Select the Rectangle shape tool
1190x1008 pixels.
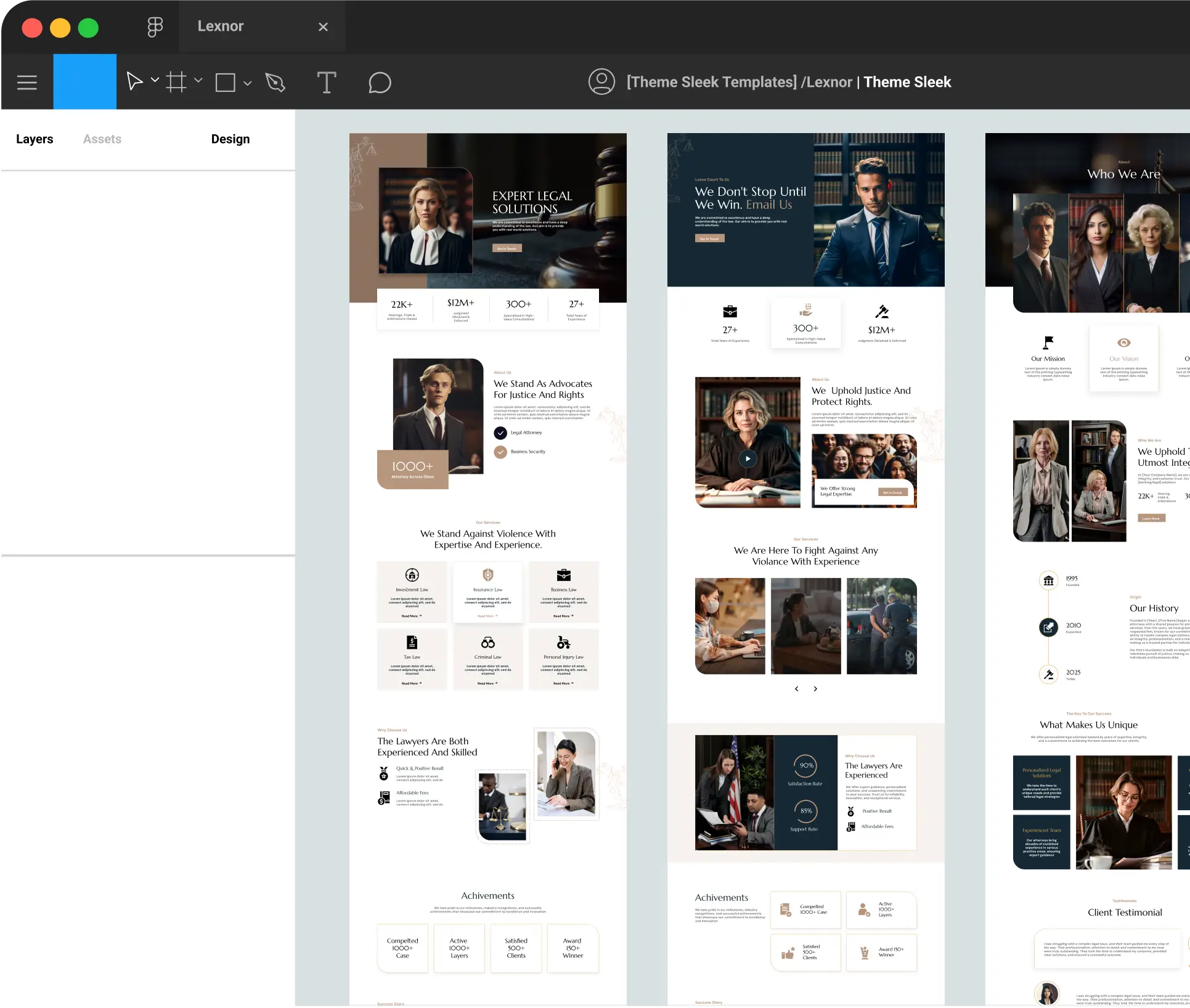[225, 82]
